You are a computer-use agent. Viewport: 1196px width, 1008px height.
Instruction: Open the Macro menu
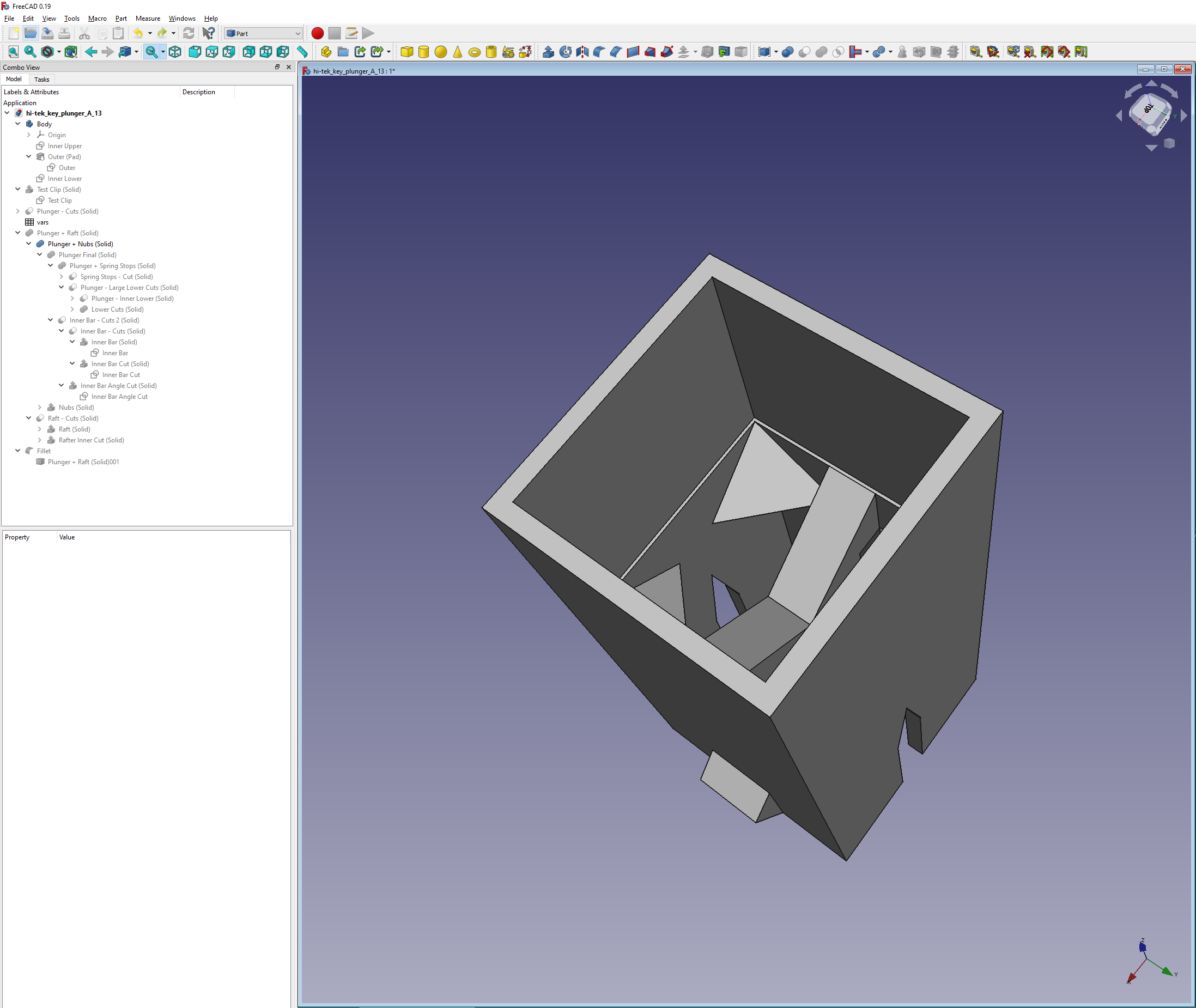tap(97, 19)
